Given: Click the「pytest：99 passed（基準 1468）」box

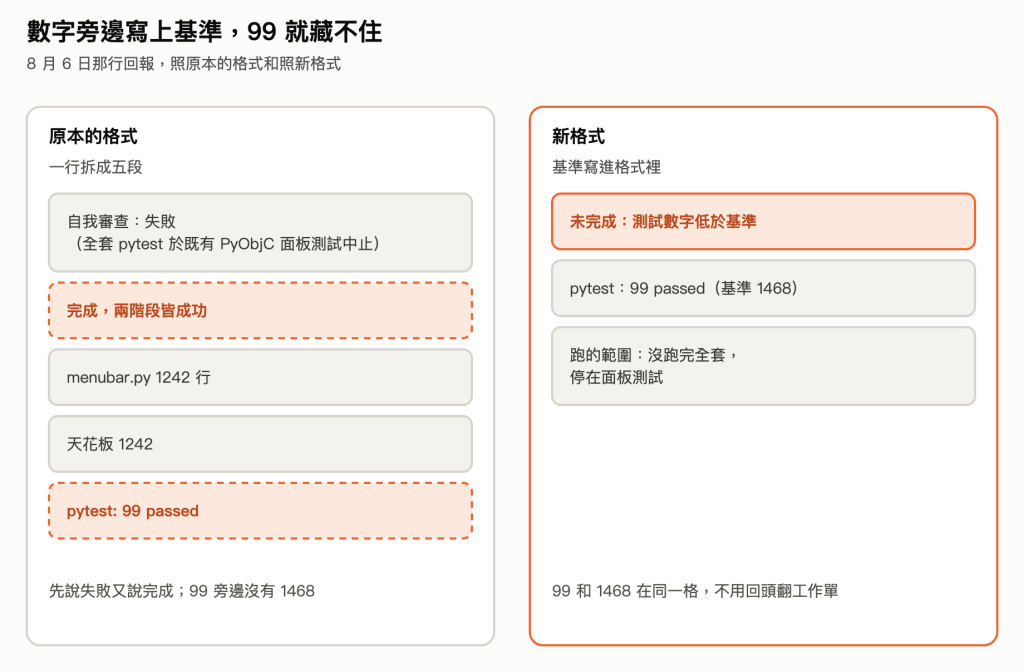Looking at the screenshot, I should tap(763, 288).
